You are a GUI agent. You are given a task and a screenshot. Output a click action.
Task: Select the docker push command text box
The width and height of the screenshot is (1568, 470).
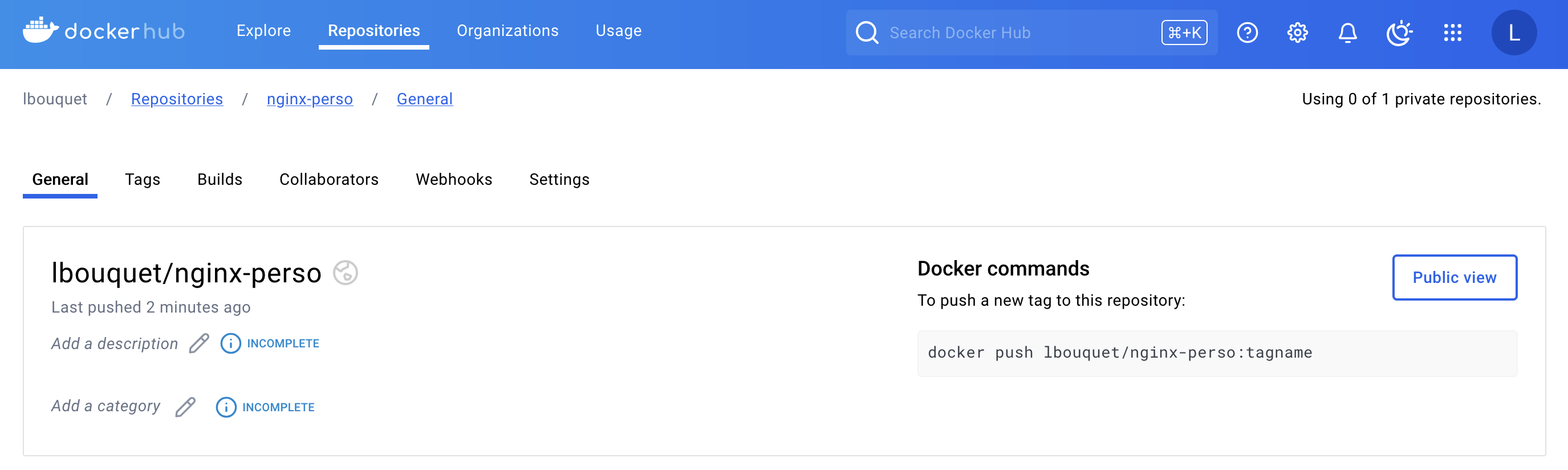pos(1216,353)
